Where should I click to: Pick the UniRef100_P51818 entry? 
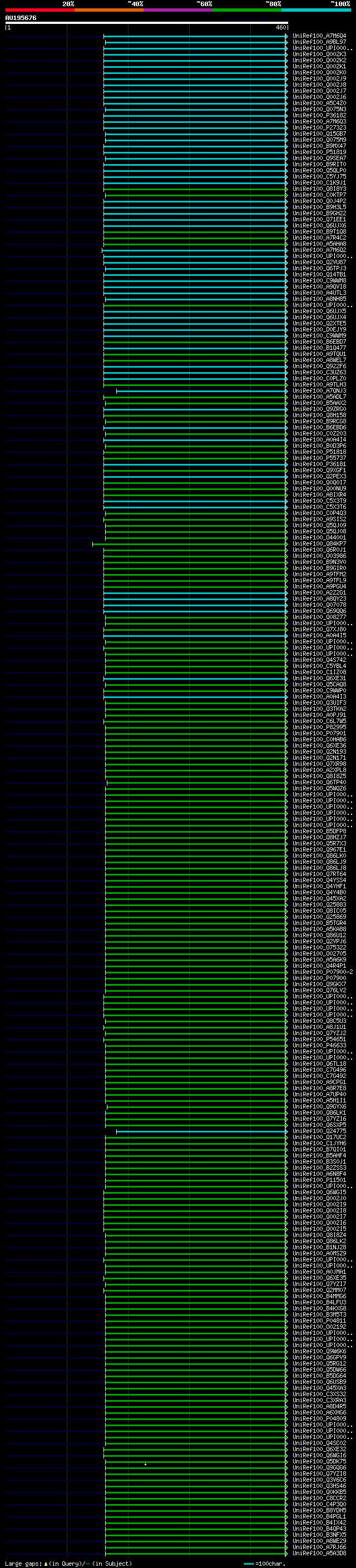319,452
